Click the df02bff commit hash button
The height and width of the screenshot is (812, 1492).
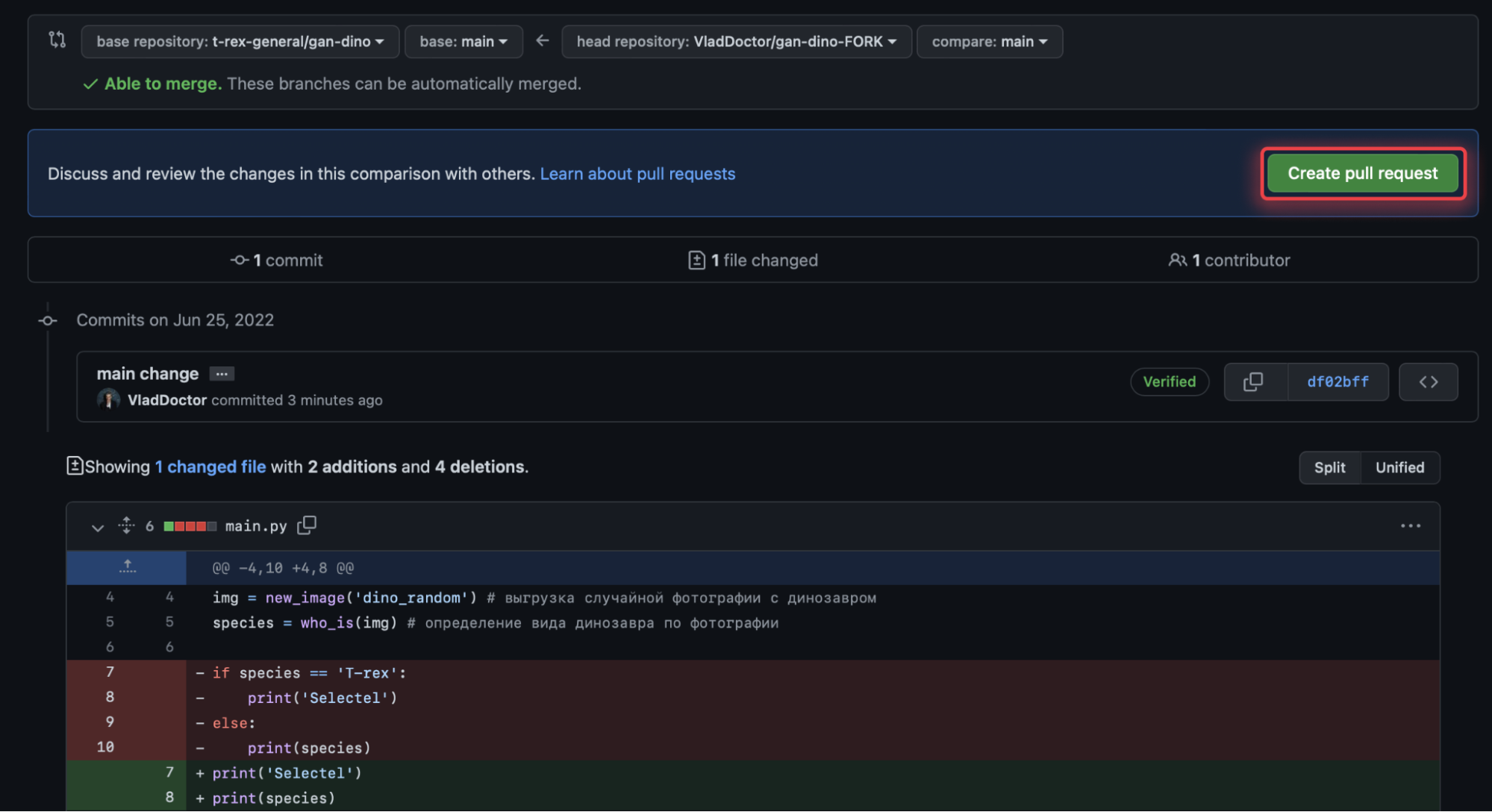pos(1339,381)
